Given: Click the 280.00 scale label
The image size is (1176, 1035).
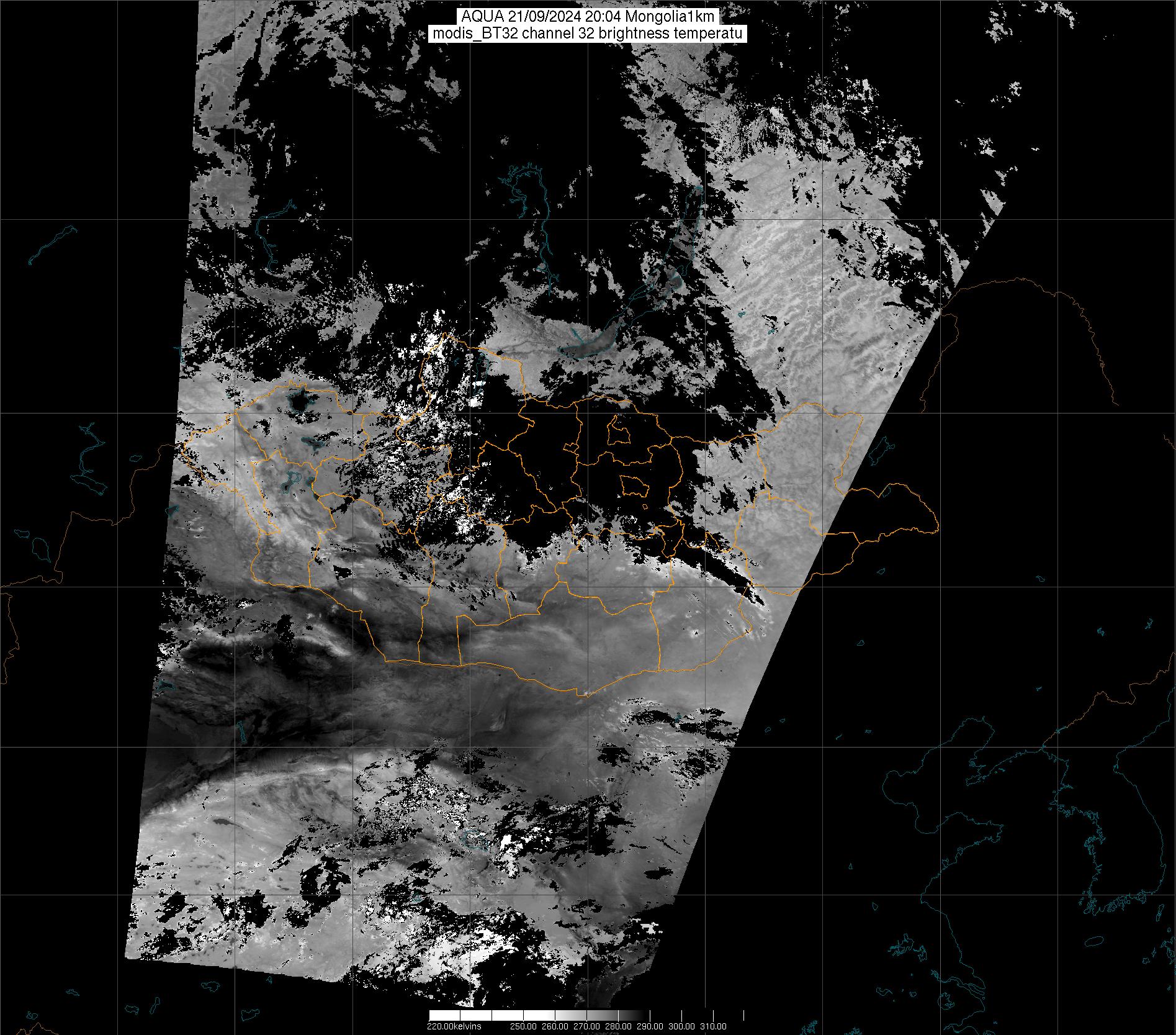Looking at the screenshot, I should click(619, 1026).
